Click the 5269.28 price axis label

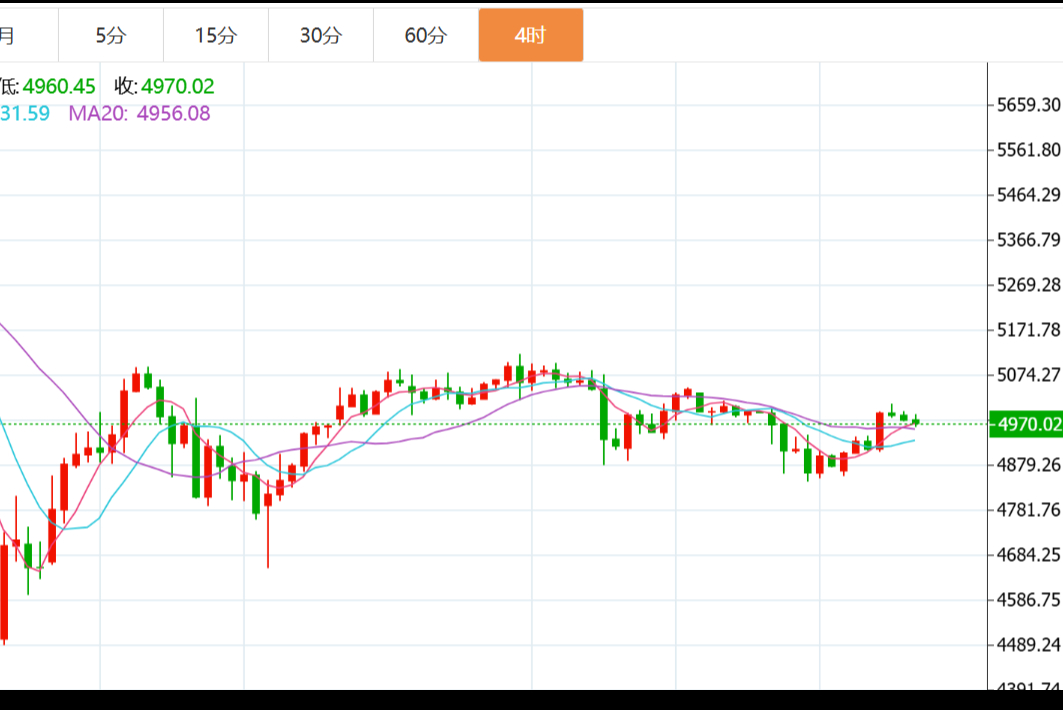1028,285
